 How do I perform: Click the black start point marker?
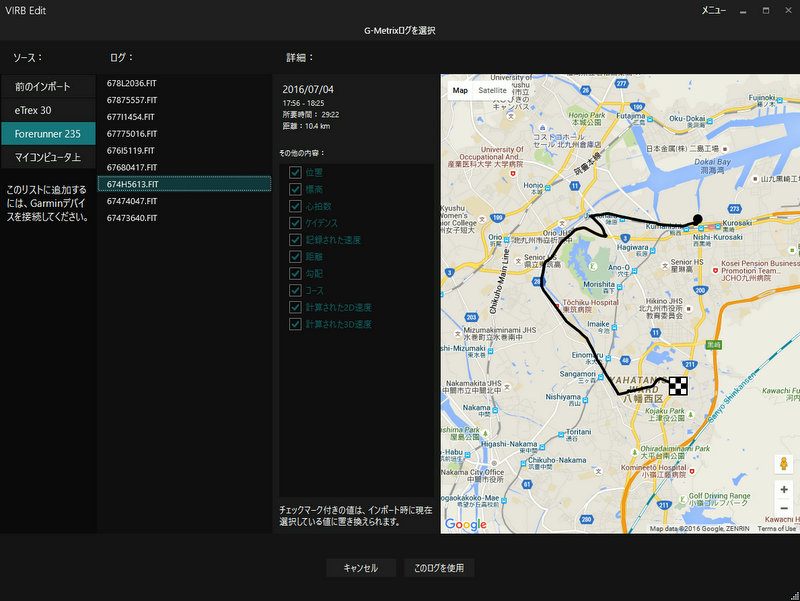coord(697,219)
